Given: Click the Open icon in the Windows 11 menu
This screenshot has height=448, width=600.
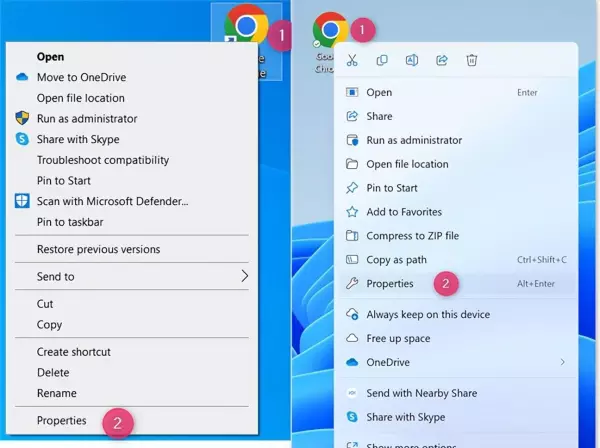Looking at the screenshot, I should (x=352, y=92).
